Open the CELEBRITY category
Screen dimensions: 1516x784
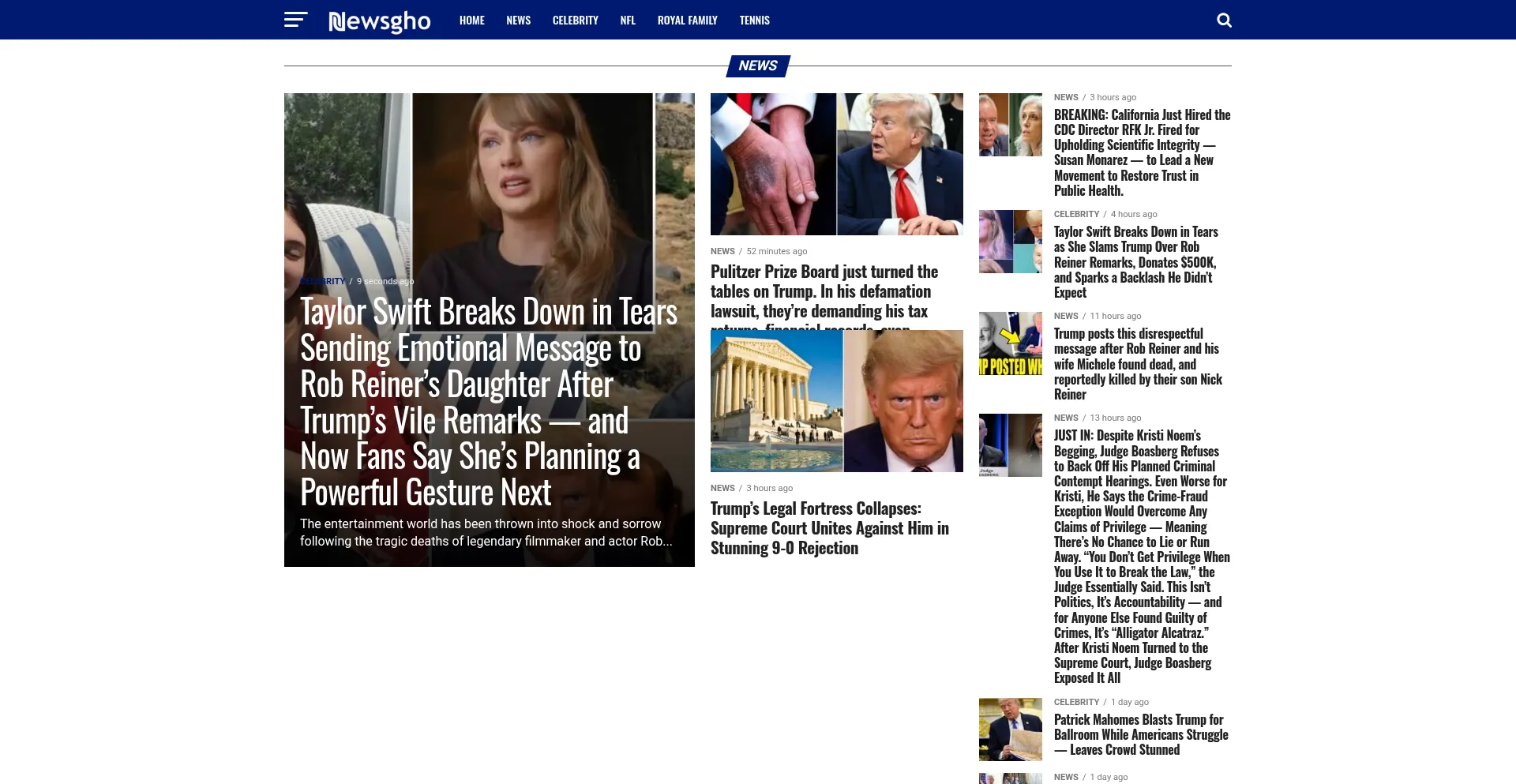pyautogui.click(x=575, y=21)
